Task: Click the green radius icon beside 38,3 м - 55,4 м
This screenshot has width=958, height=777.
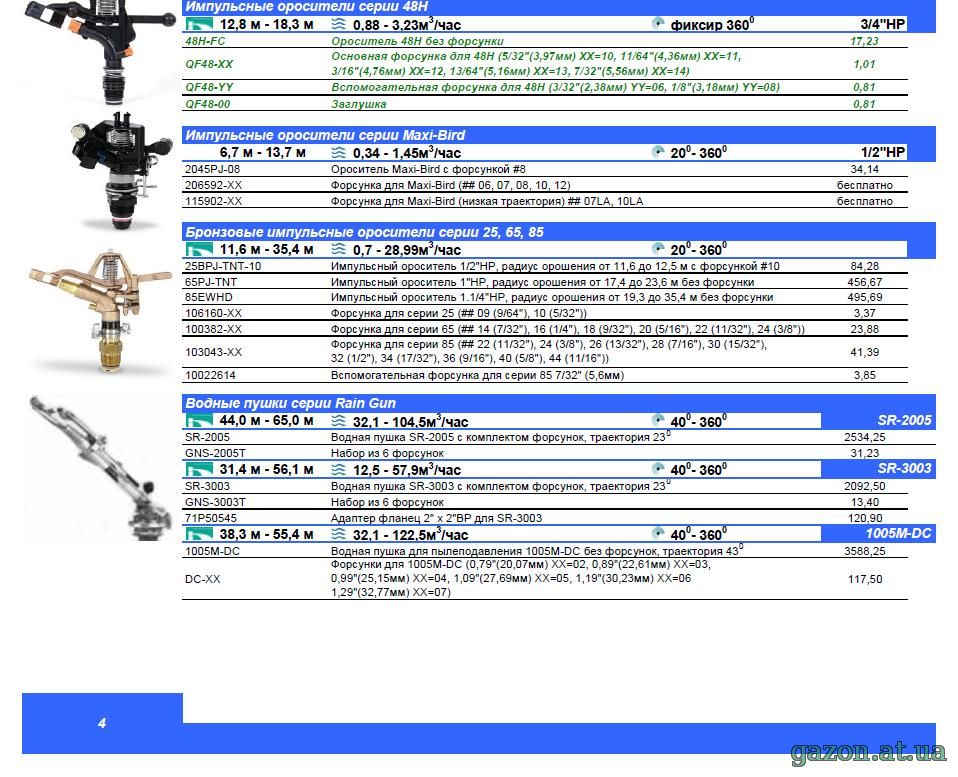Action: (x=199, y=534)
